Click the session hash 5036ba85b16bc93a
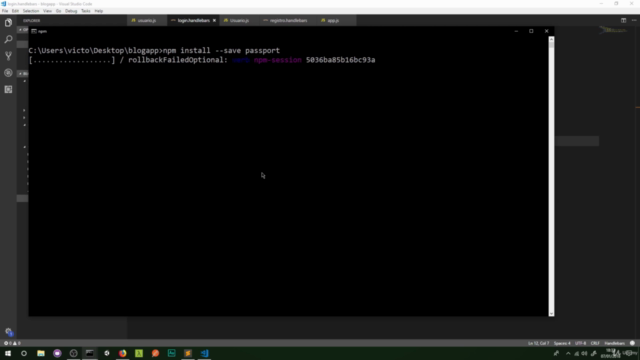This screenshot has height=360, width=640. [340, 60]
